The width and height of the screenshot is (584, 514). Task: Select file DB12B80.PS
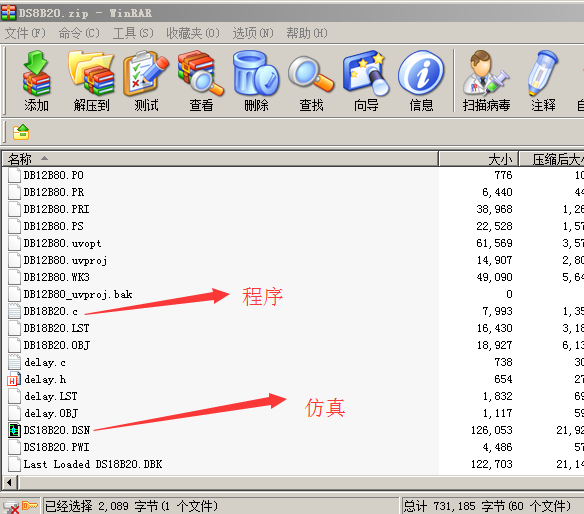pos(54,226)
